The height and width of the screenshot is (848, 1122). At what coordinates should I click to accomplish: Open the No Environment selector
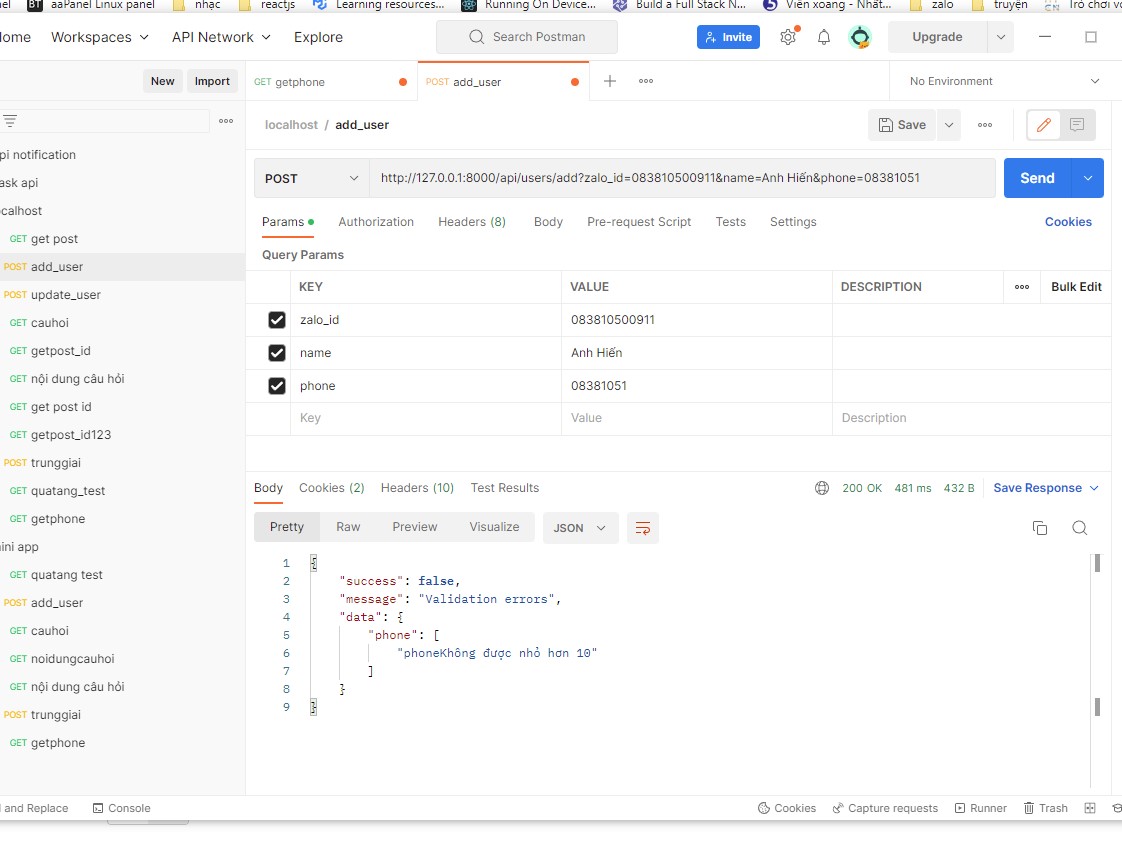click(1003, 81)
